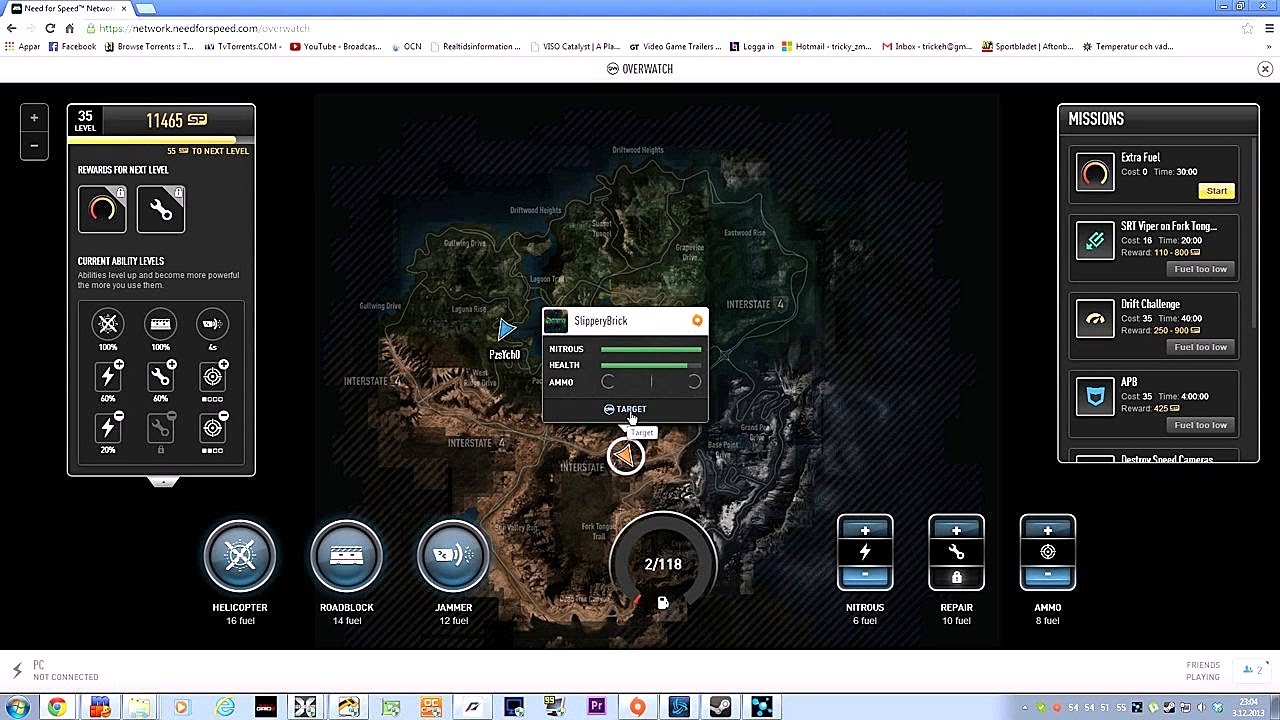This screenshot has width=1280, height=720.
Task: Fuel the SRT Viper on Fork Tongue mission
Action: (x=1200, y=269)
